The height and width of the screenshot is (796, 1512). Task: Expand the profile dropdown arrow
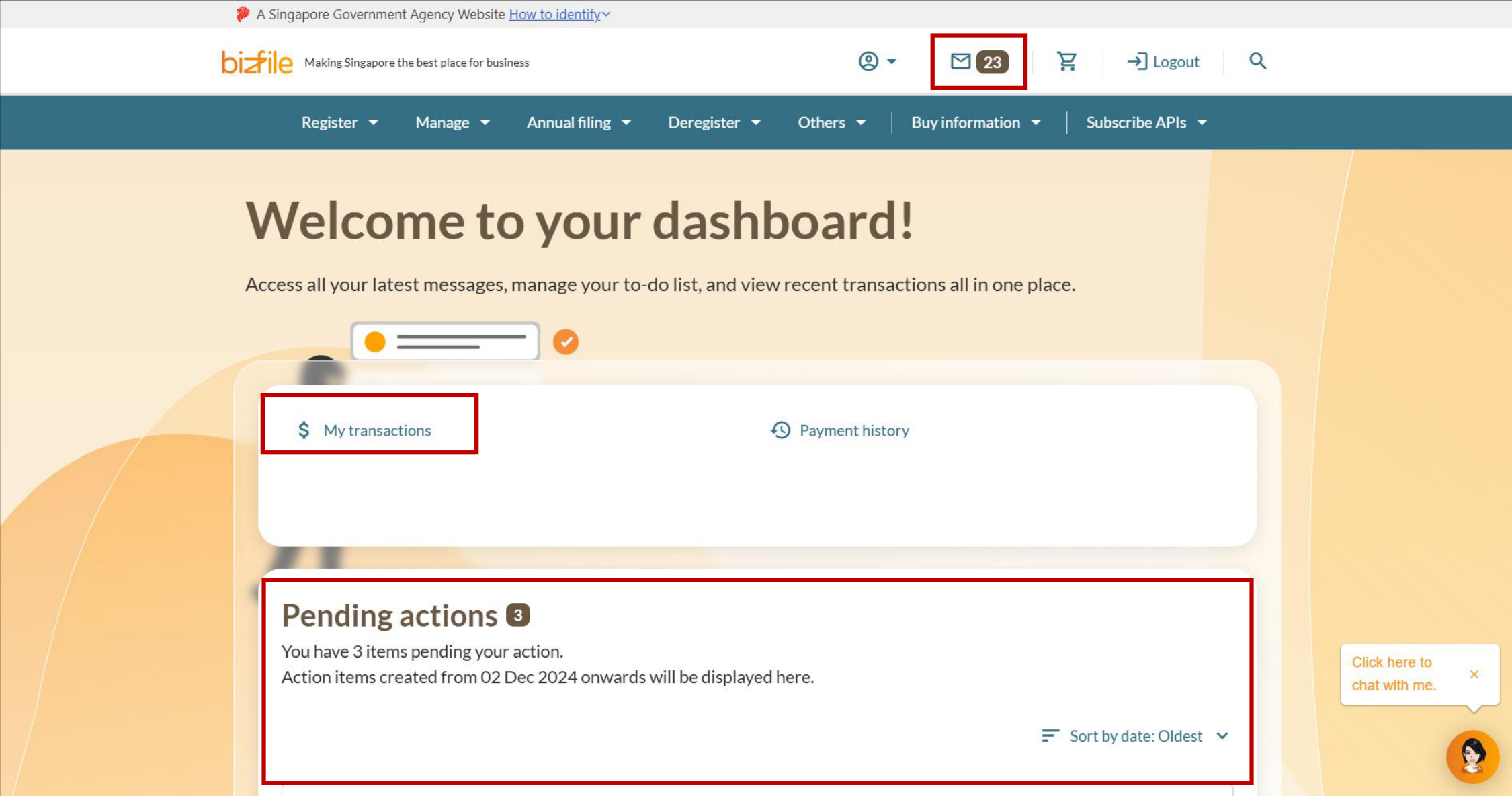tap(892, 61)
